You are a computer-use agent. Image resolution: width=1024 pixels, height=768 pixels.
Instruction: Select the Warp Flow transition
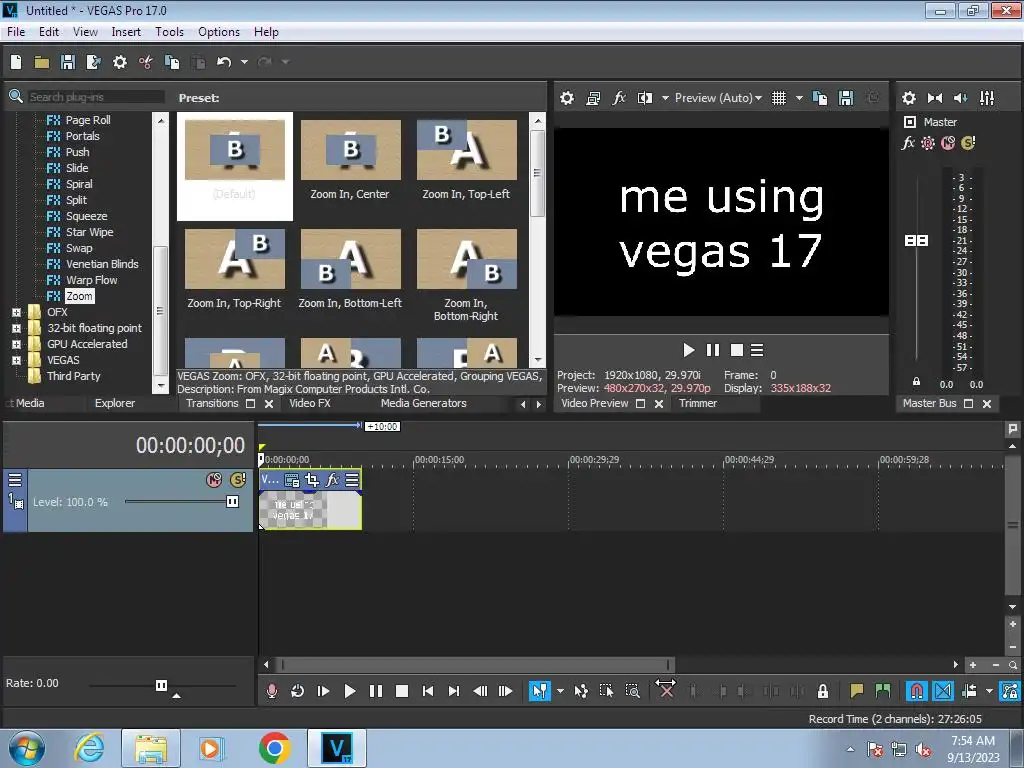(91, 280)
